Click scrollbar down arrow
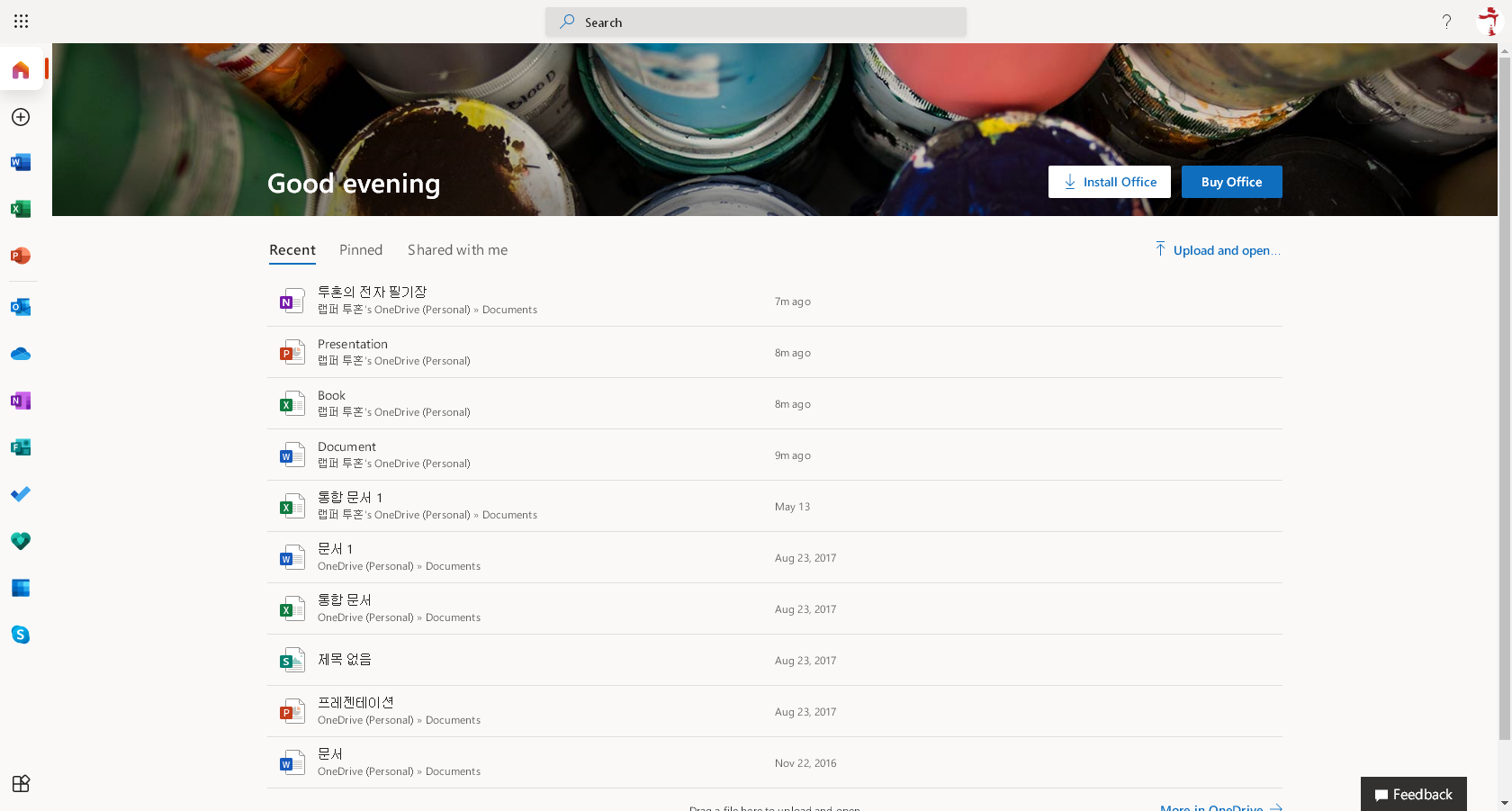The height and width of the screenshot is (811, 1512). tap(1505, 803)
